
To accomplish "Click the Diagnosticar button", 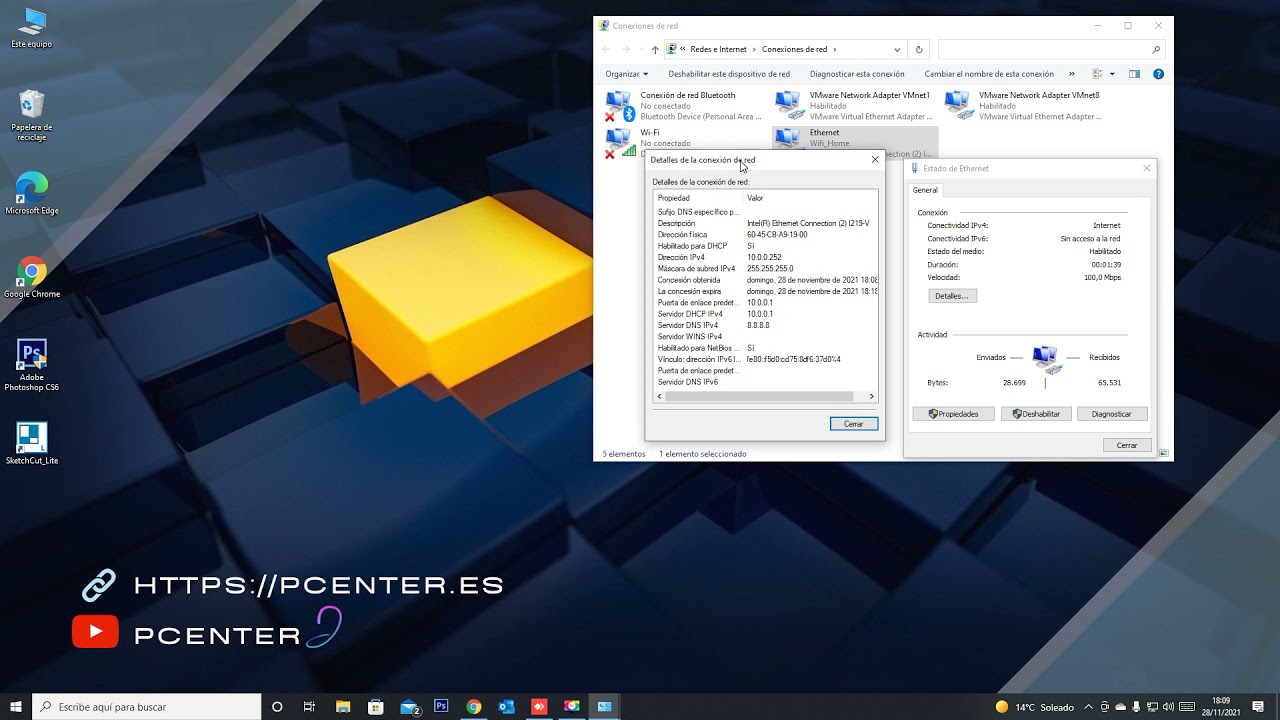I will tap(1112, 414).
